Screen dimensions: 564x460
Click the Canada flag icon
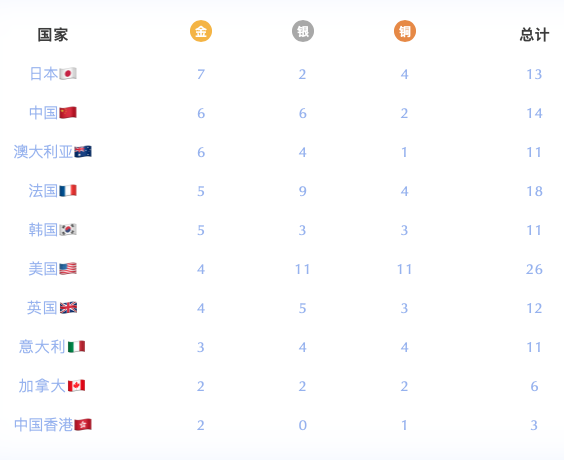click(x=77, y=386)
